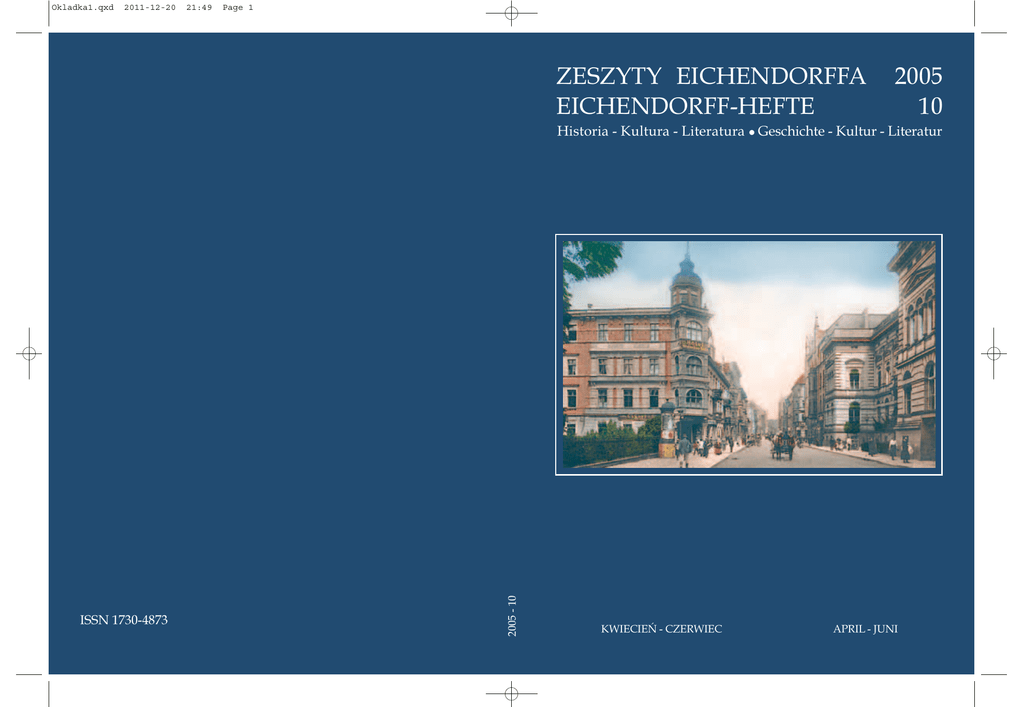Image resolution: width=1024 pixels, height=707 pixels.
Task: Click the bottom center registration crosshair mark
Action: coord(511,692)
